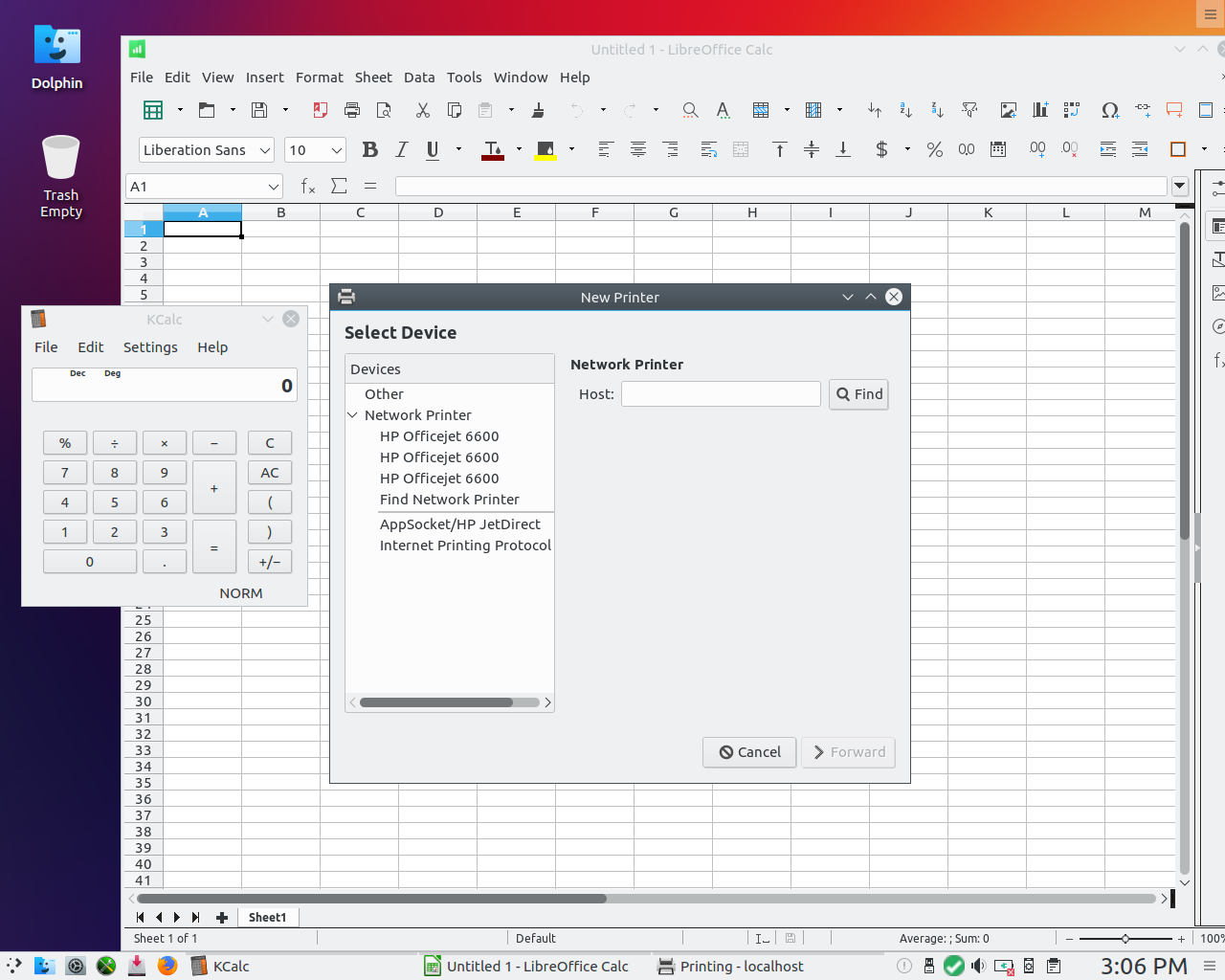Click Cancel in the New Printer dialog
The image size is (1225, 980).
tap(750, 752)
